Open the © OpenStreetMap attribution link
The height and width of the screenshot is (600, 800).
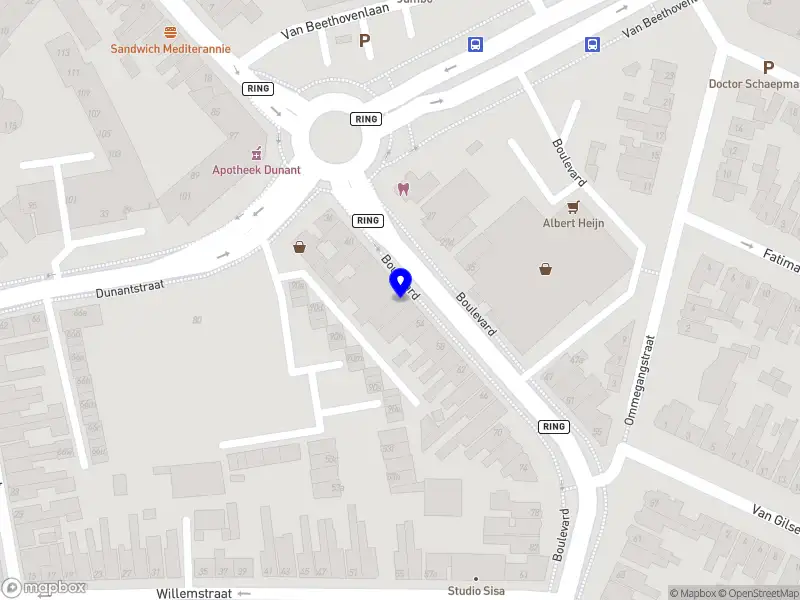(x=759, y=593)
